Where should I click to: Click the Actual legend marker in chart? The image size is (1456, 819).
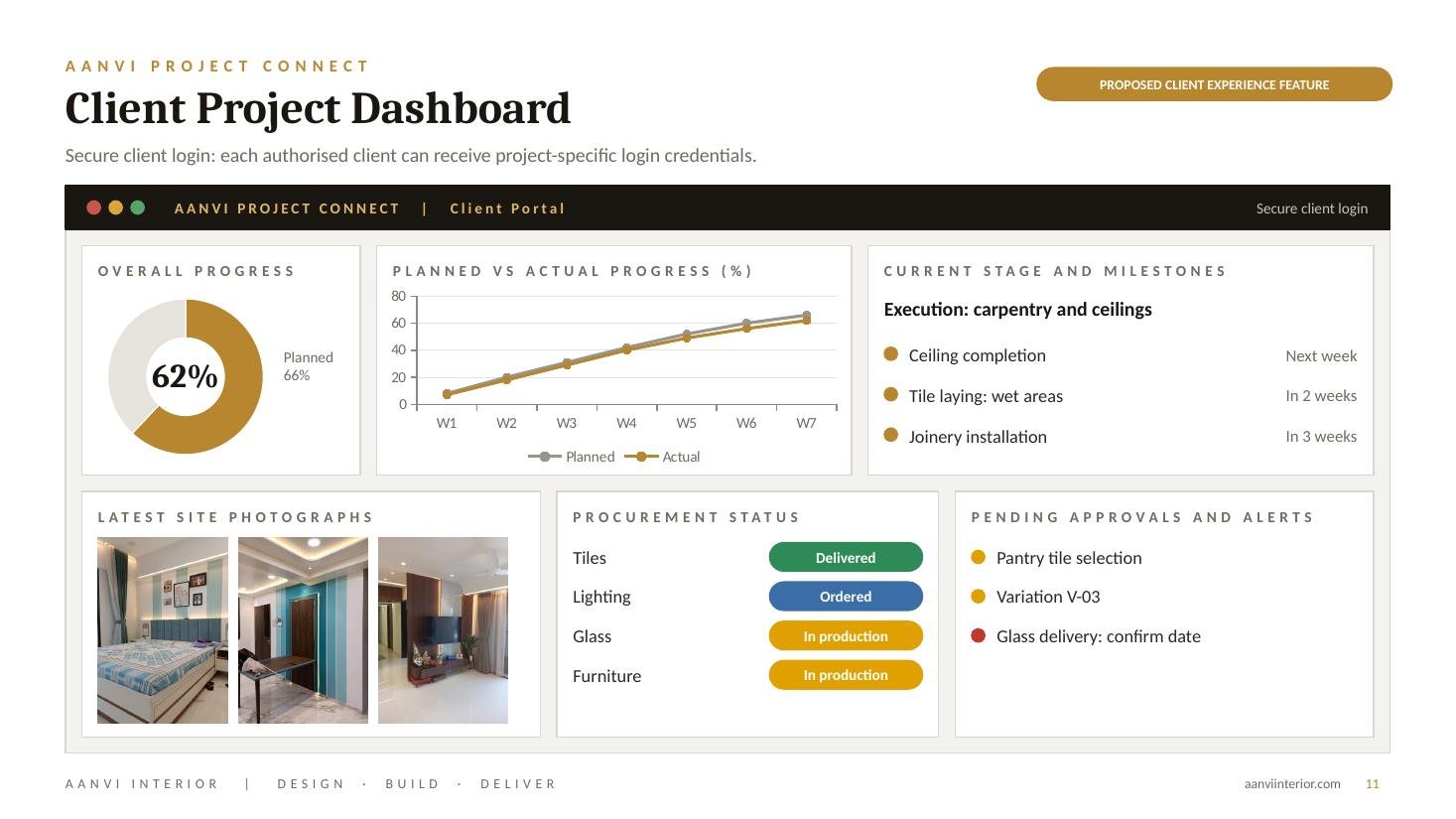(641, 457)
